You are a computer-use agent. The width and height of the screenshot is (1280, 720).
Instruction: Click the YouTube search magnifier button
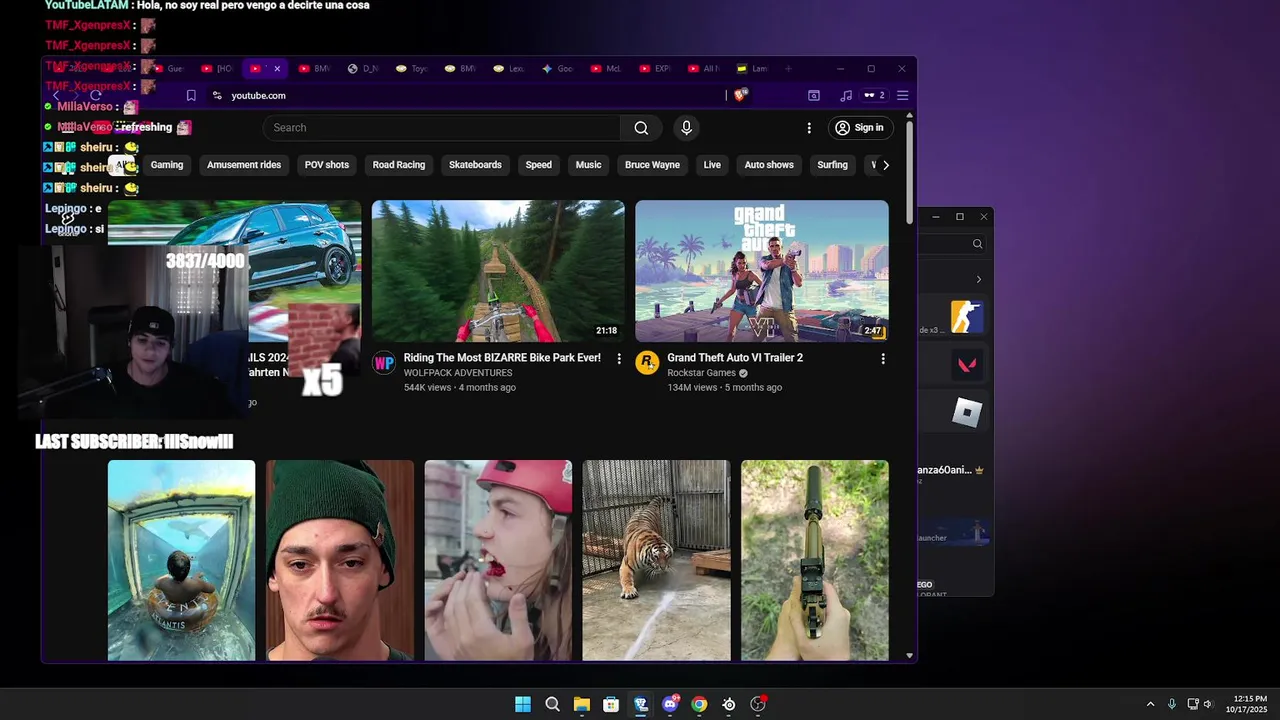pos(641,128)
